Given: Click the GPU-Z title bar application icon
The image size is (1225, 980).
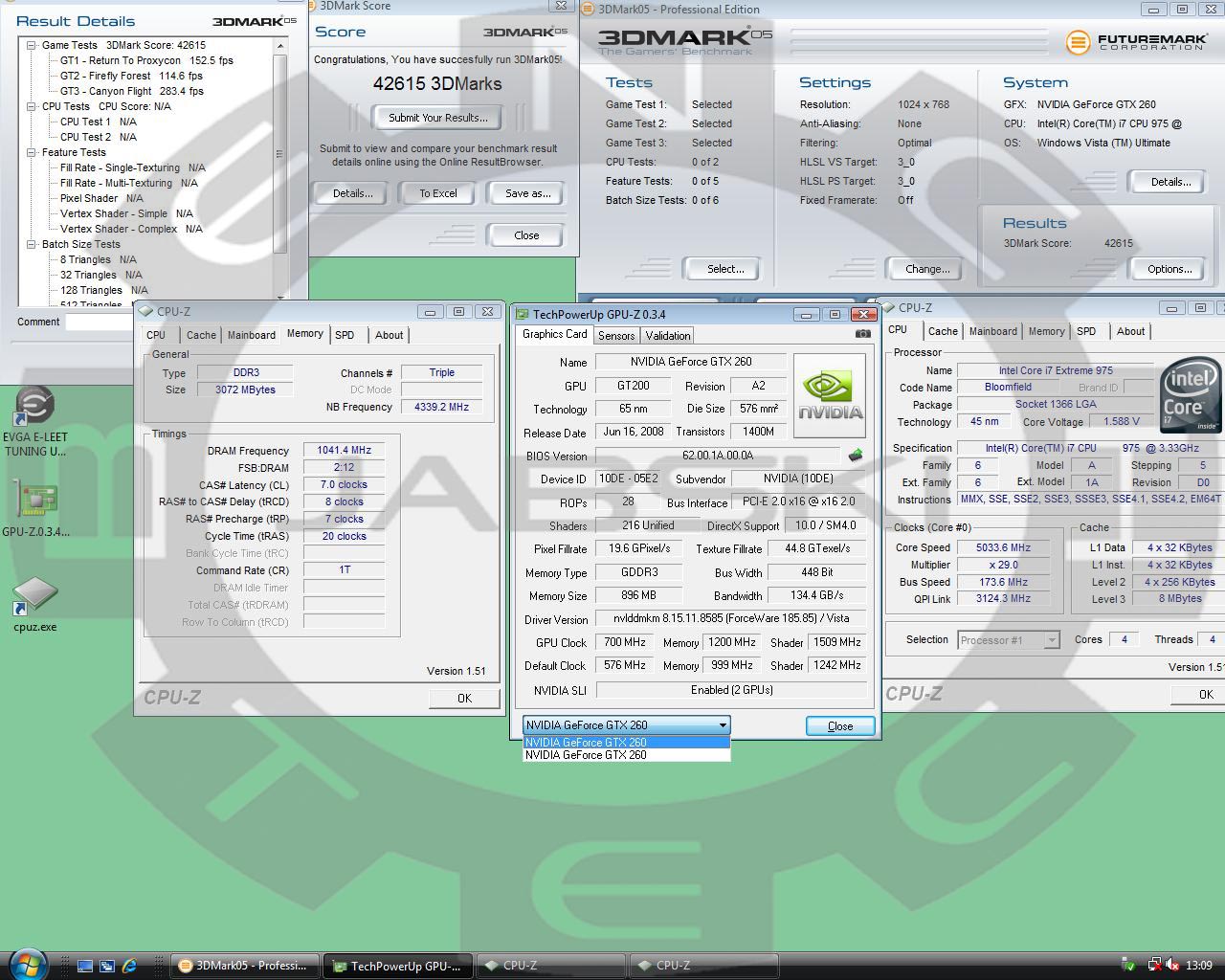Looking at the screenshot, I should click(x=523, y=314).
